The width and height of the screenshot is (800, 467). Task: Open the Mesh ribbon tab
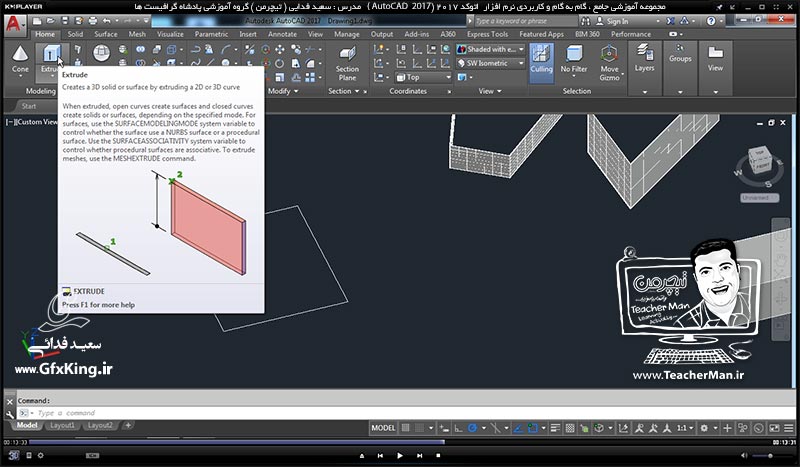point(137,34)
